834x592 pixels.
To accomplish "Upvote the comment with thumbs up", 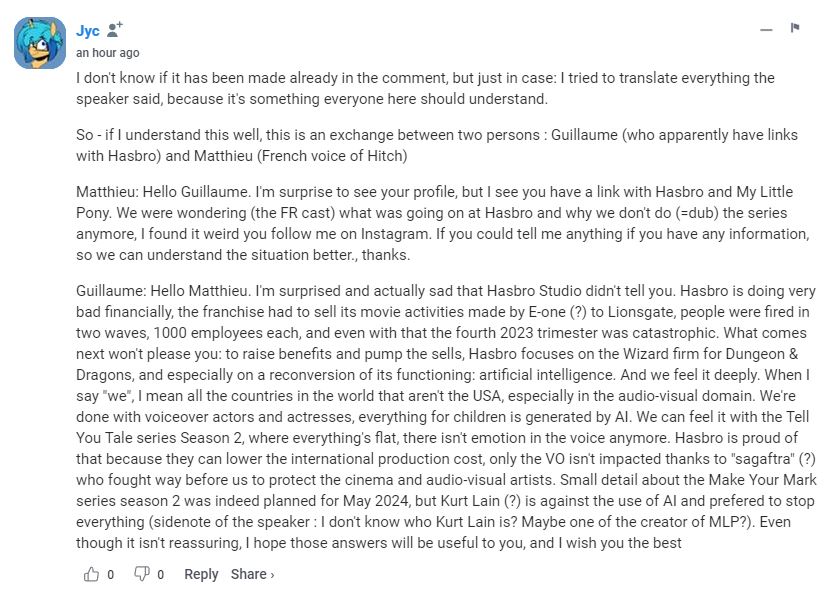I will click(92, 574).
